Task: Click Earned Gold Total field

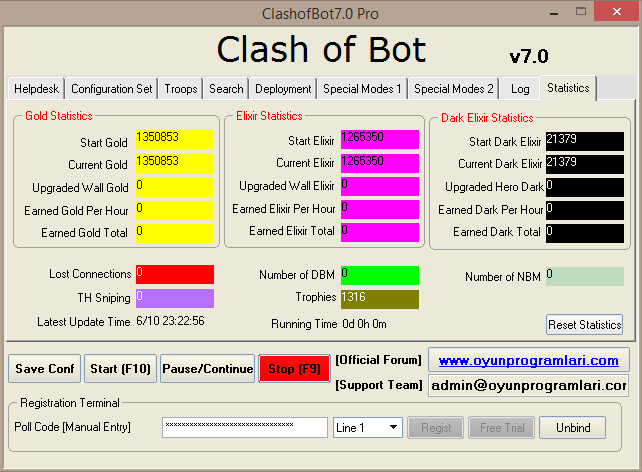Action: tap(175, 233)
